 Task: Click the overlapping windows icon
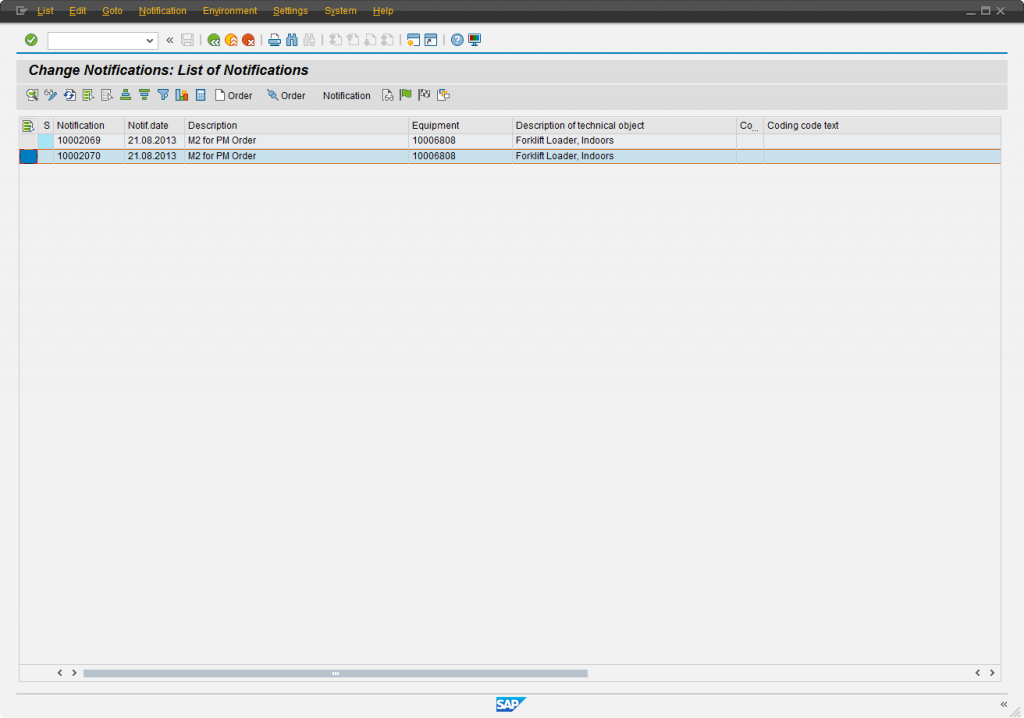click(x=443, y=95)
